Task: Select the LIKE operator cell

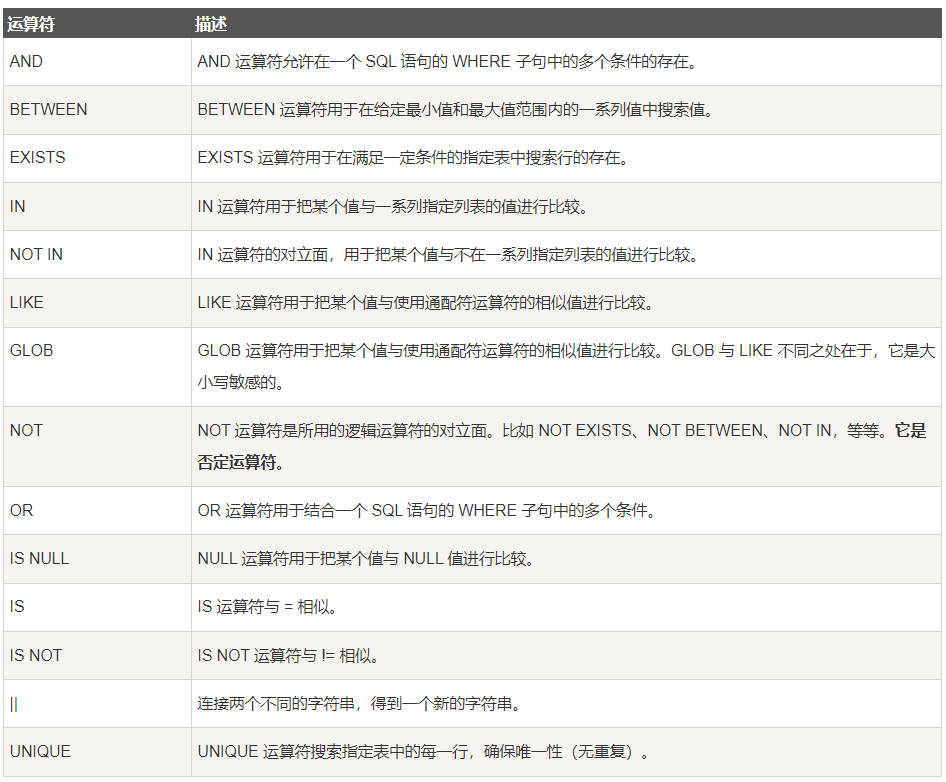Action: pos(97,302)
